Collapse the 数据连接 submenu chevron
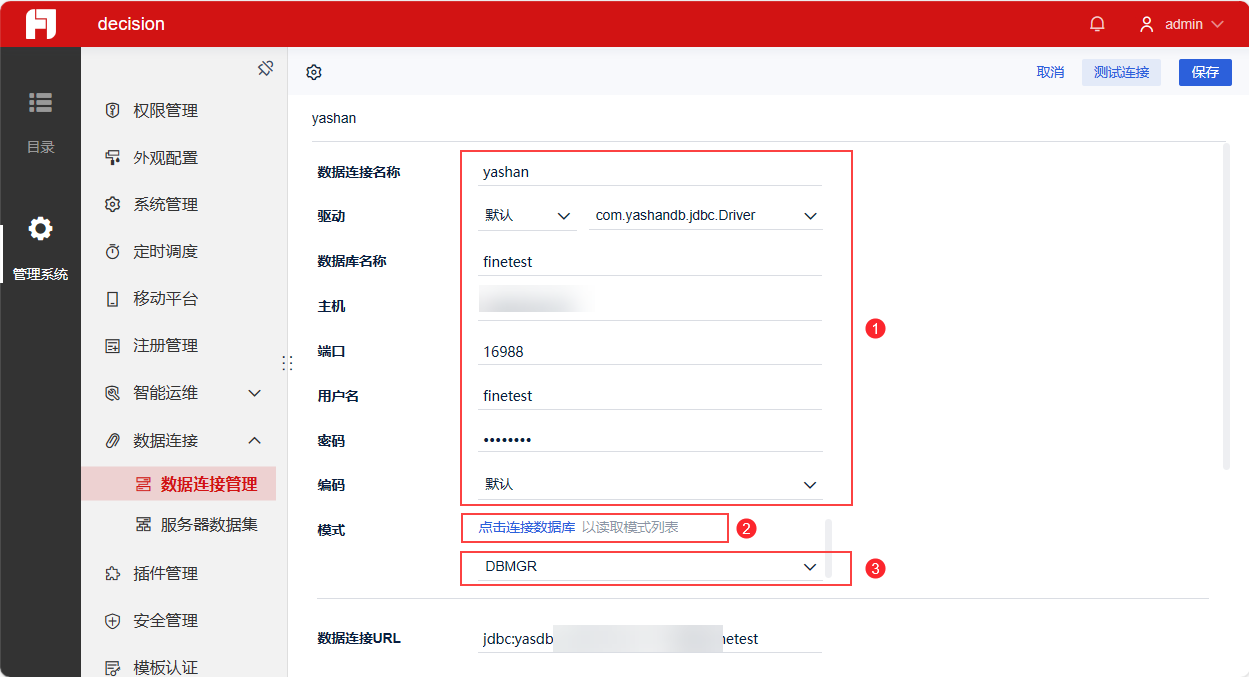 coord(255,440)
